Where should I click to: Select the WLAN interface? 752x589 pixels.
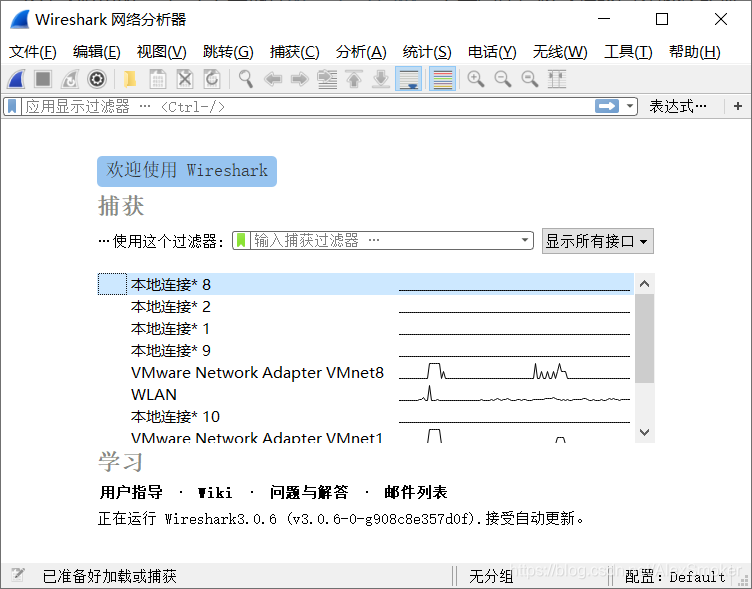click(365, 394)
